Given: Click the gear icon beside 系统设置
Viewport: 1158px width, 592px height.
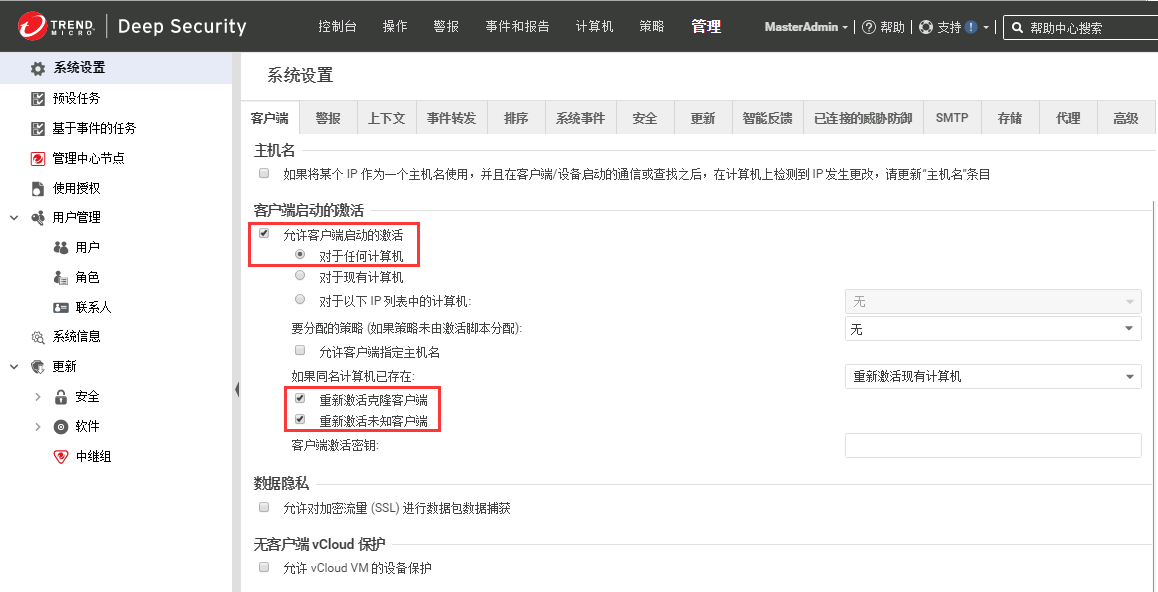Looking at the screenshot, I should click(38, 69).
